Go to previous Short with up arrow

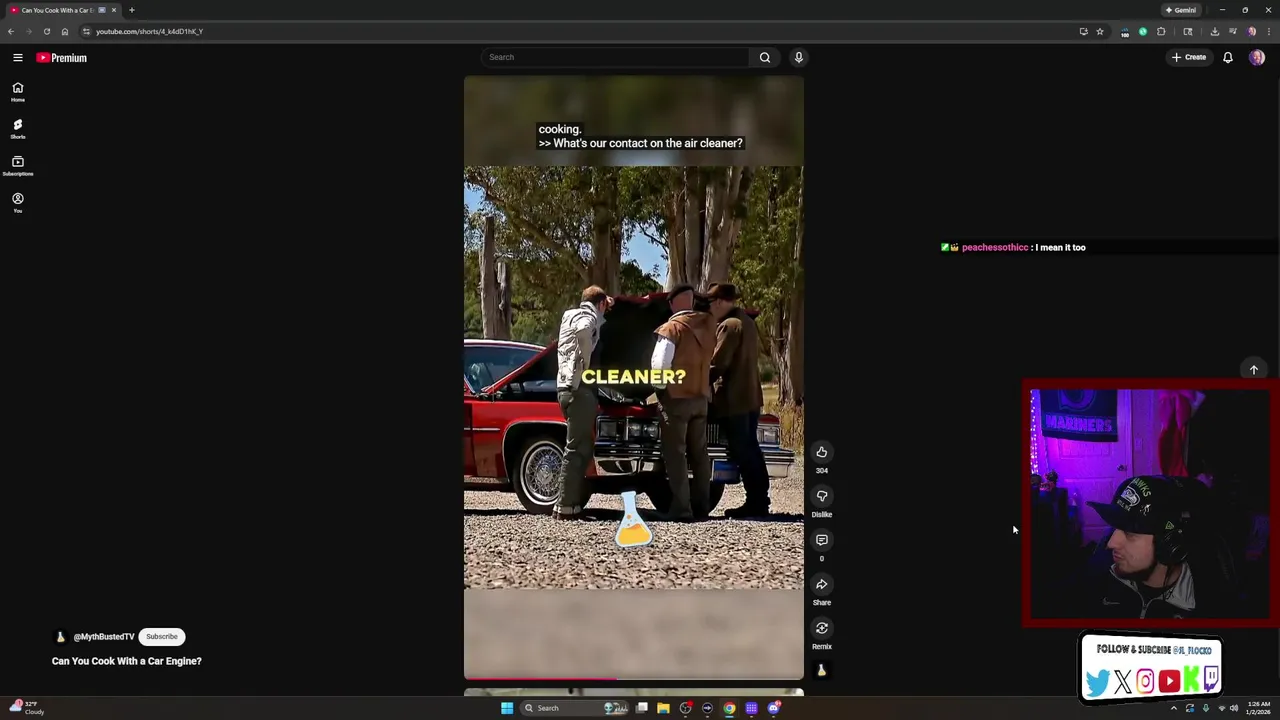click(x=1253, y=370)
